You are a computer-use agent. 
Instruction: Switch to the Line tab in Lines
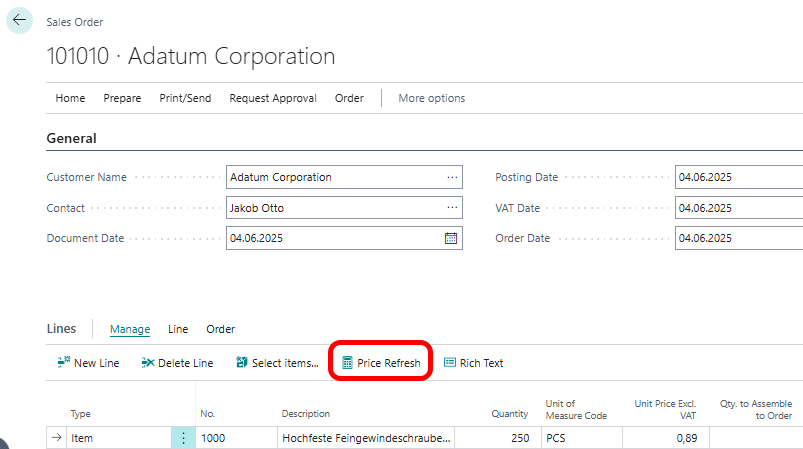pyautogui.click(x=178, y=329)
